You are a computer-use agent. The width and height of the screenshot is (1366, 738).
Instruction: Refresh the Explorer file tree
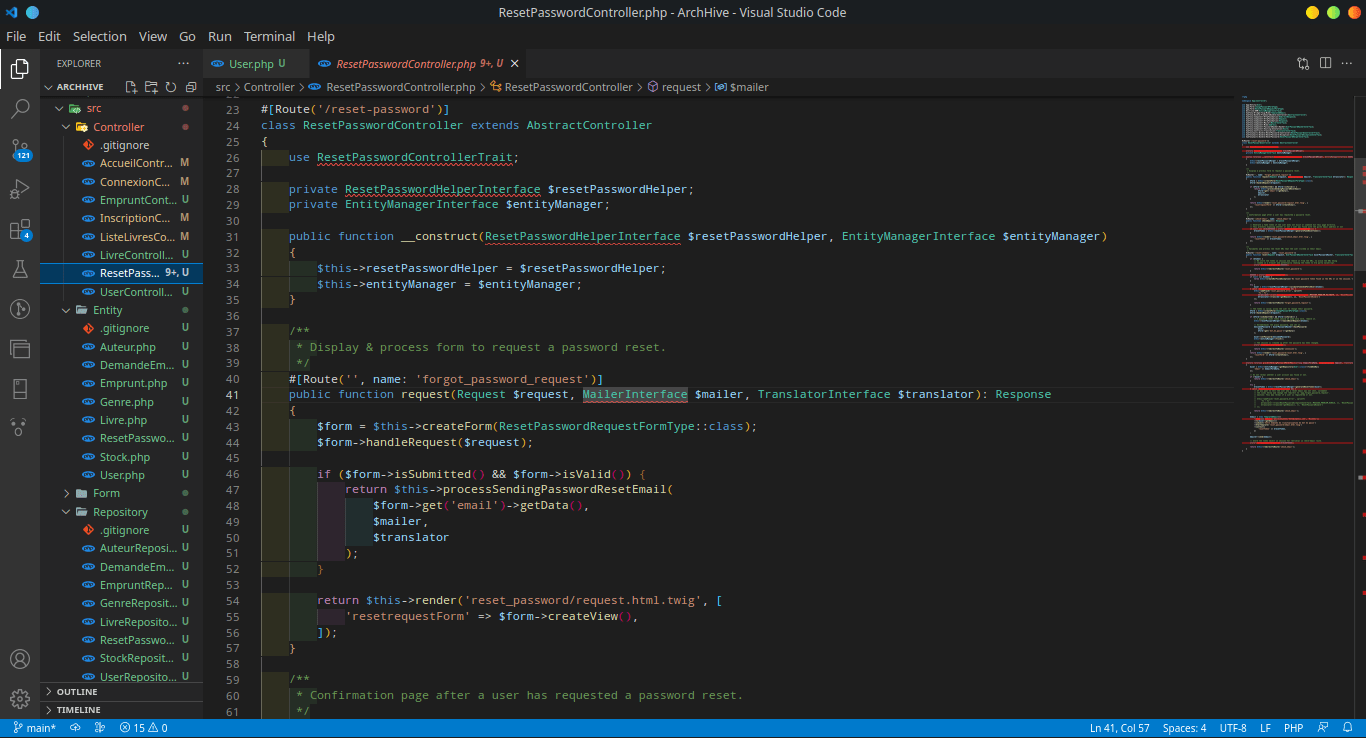click(170, 88)
